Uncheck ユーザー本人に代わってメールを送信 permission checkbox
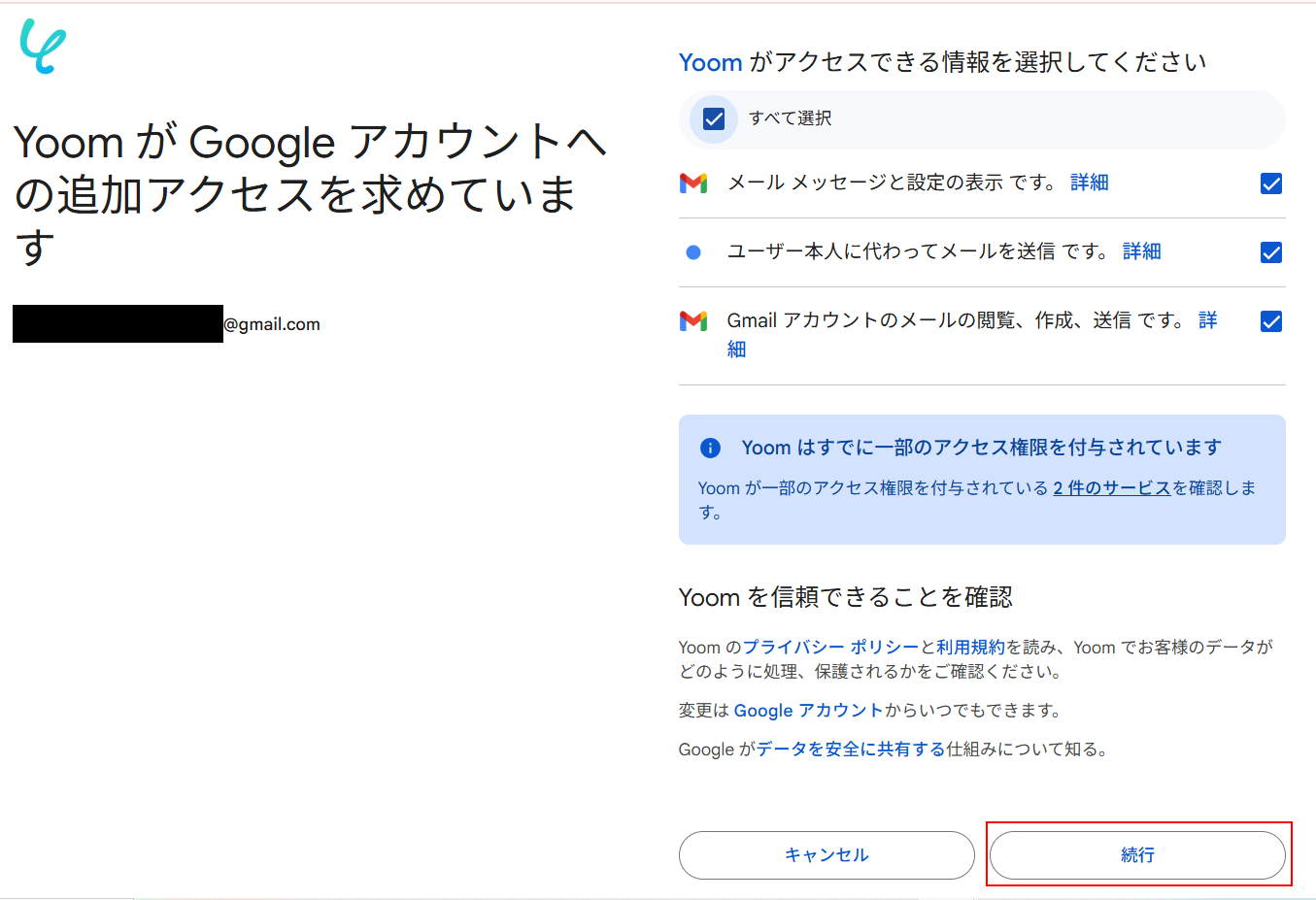1316x900 pixels. click(1270, 252)
